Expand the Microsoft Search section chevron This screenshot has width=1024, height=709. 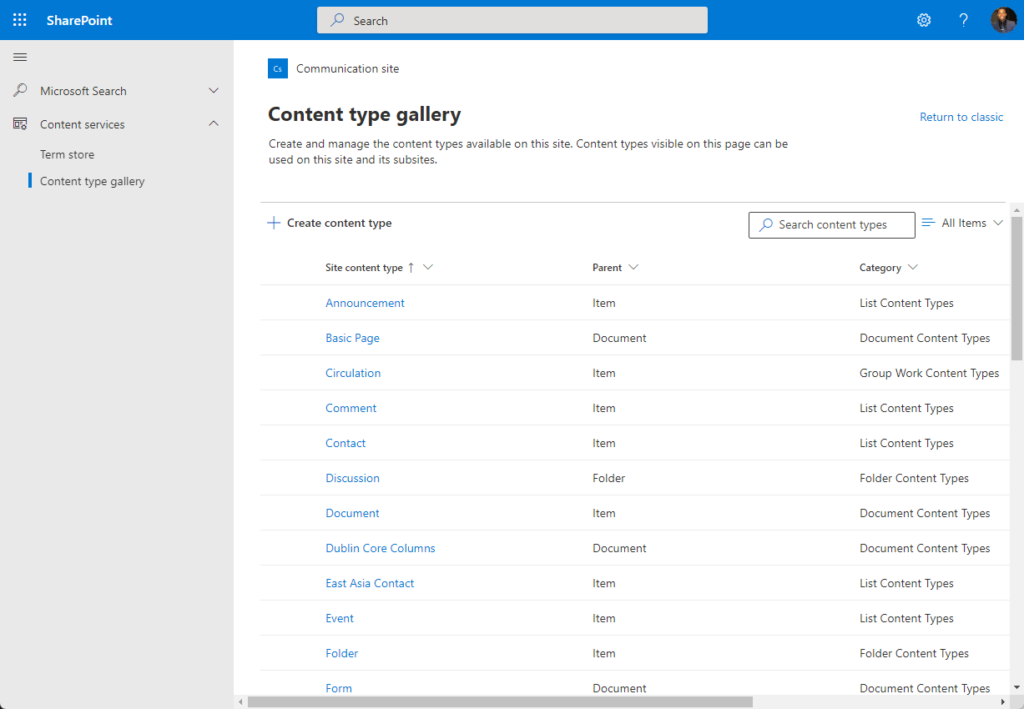(x=214, y=91)
